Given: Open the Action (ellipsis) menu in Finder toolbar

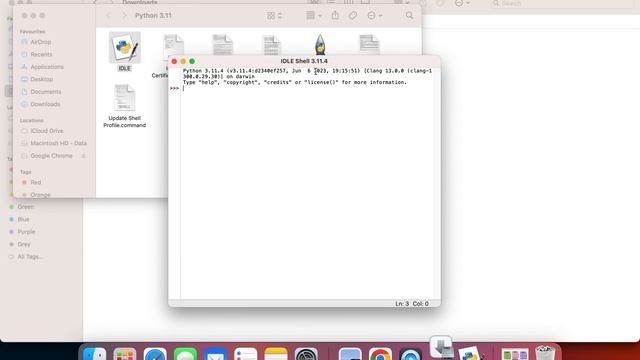Looking at the screenshot, I should coord(374,16).
